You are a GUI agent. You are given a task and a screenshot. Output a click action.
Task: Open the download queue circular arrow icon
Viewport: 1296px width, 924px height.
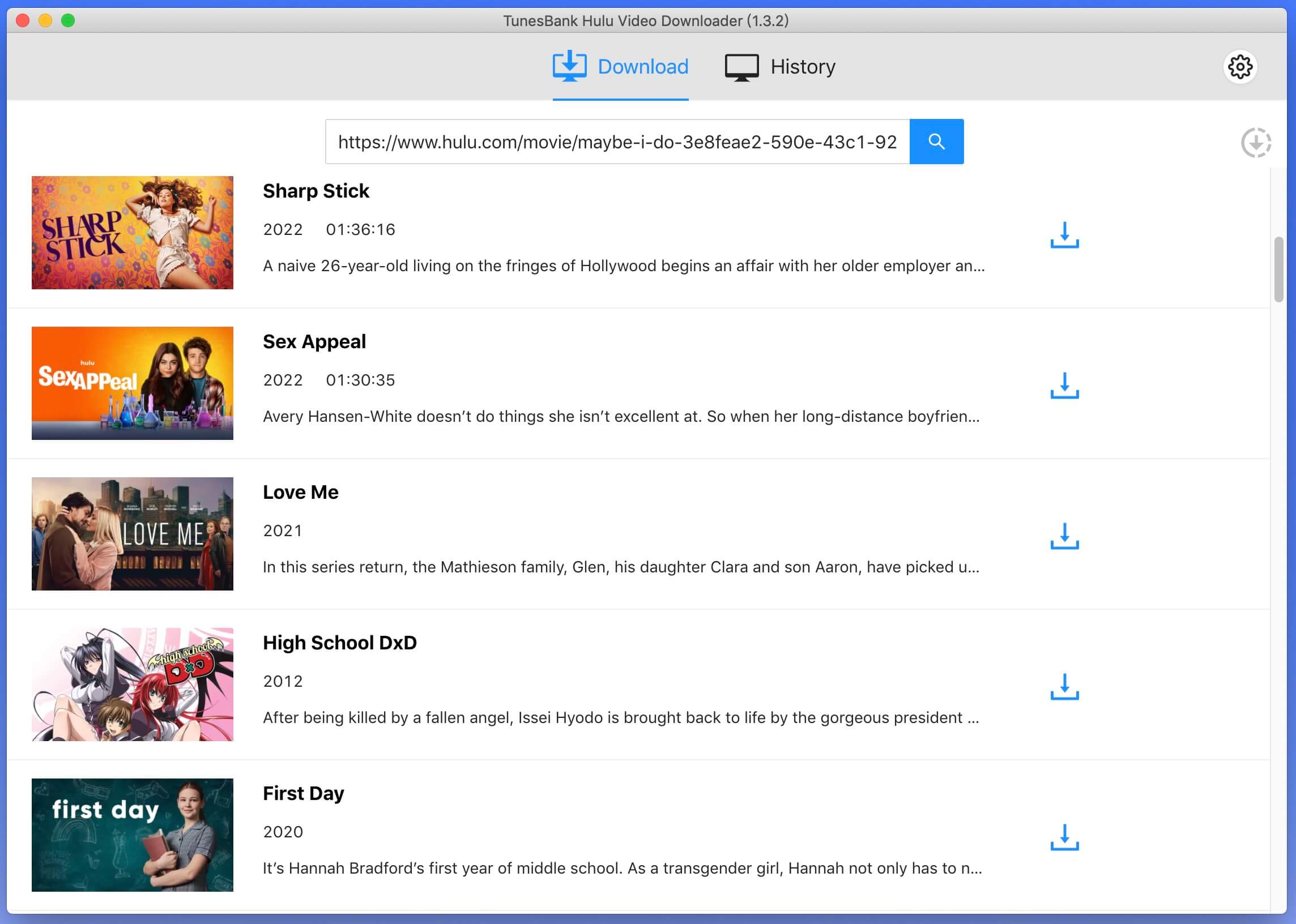1256,142
